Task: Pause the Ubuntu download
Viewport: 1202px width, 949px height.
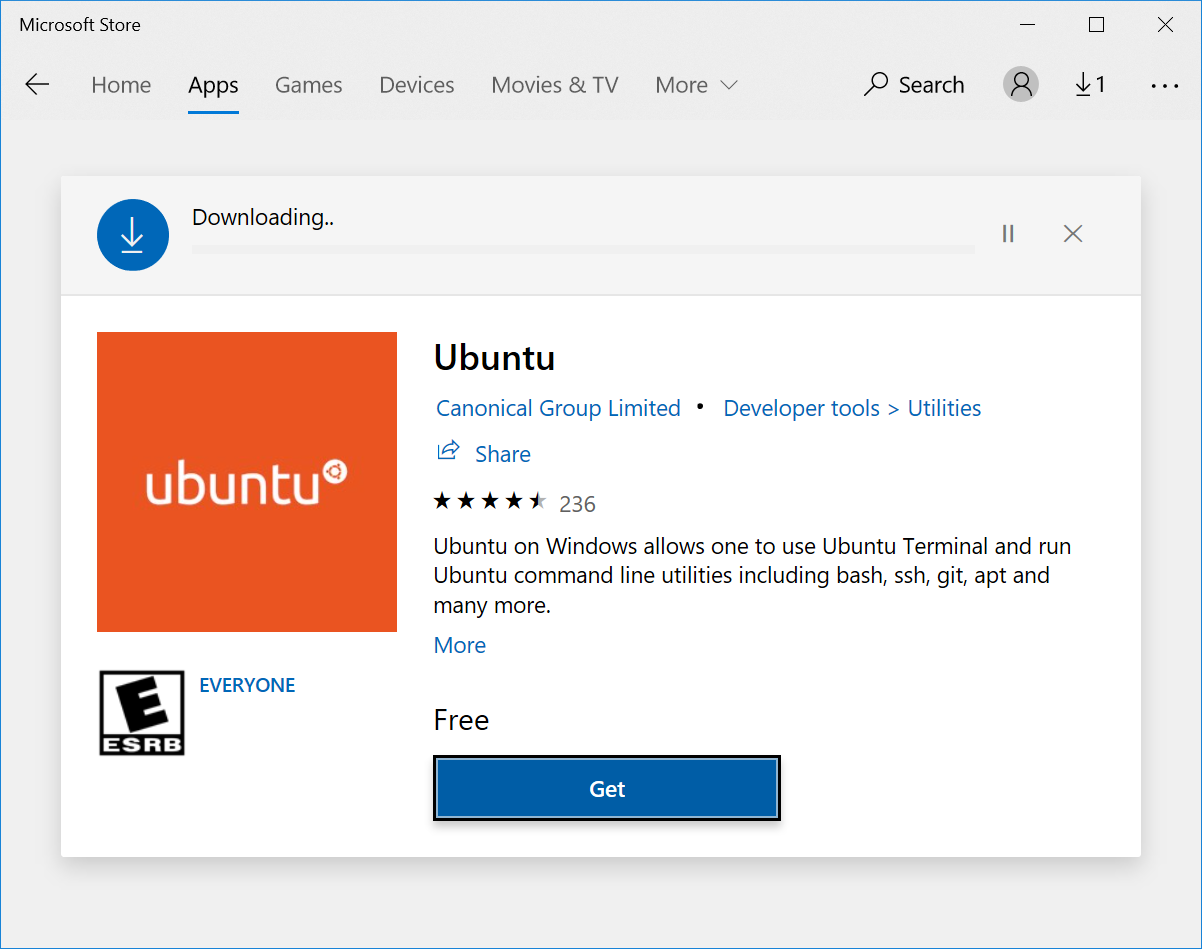Action: pyautogui.click(x=1008, y=233)
